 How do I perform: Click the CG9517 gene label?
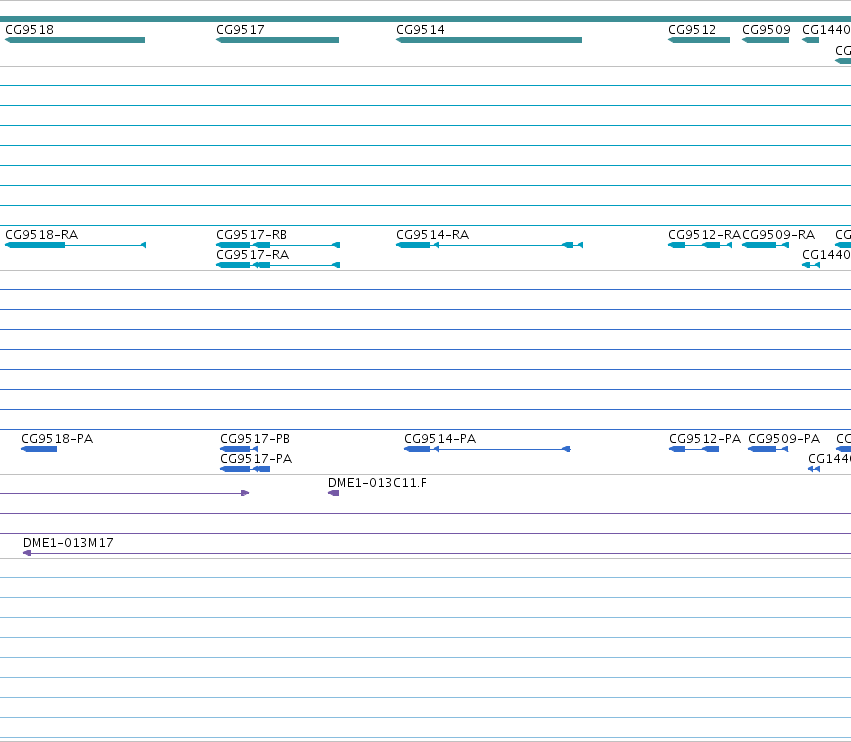pos(240,29)
